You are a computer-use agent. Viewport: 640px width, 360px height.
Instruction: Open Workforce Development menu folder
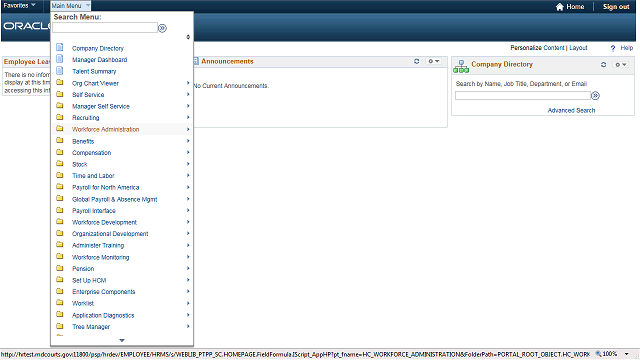click(x=104, y=222)
